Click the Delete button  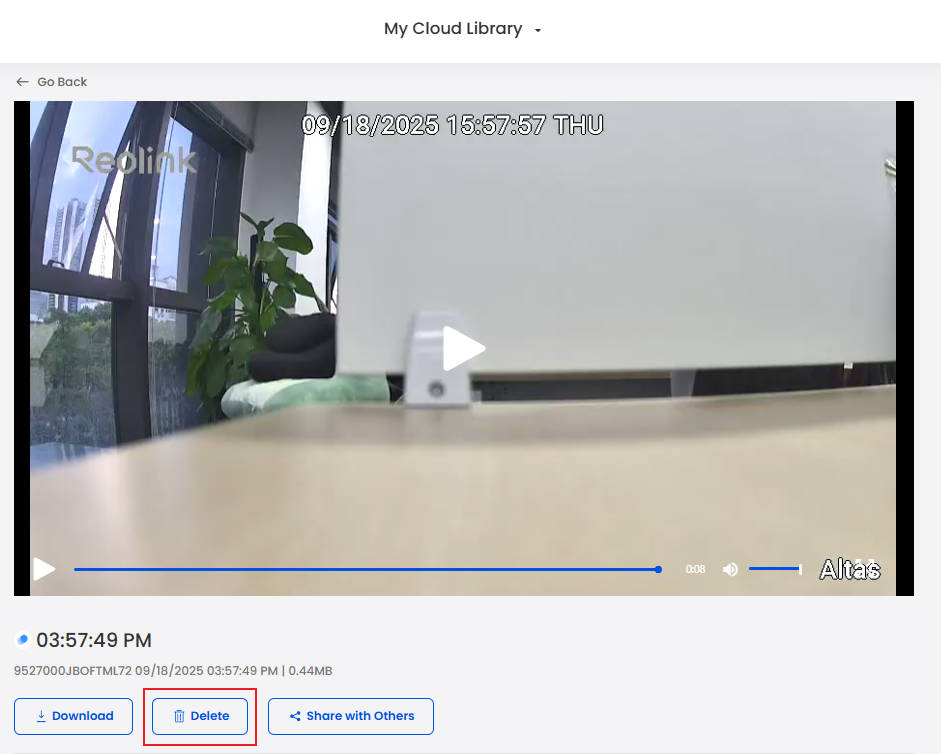[200, 716]
